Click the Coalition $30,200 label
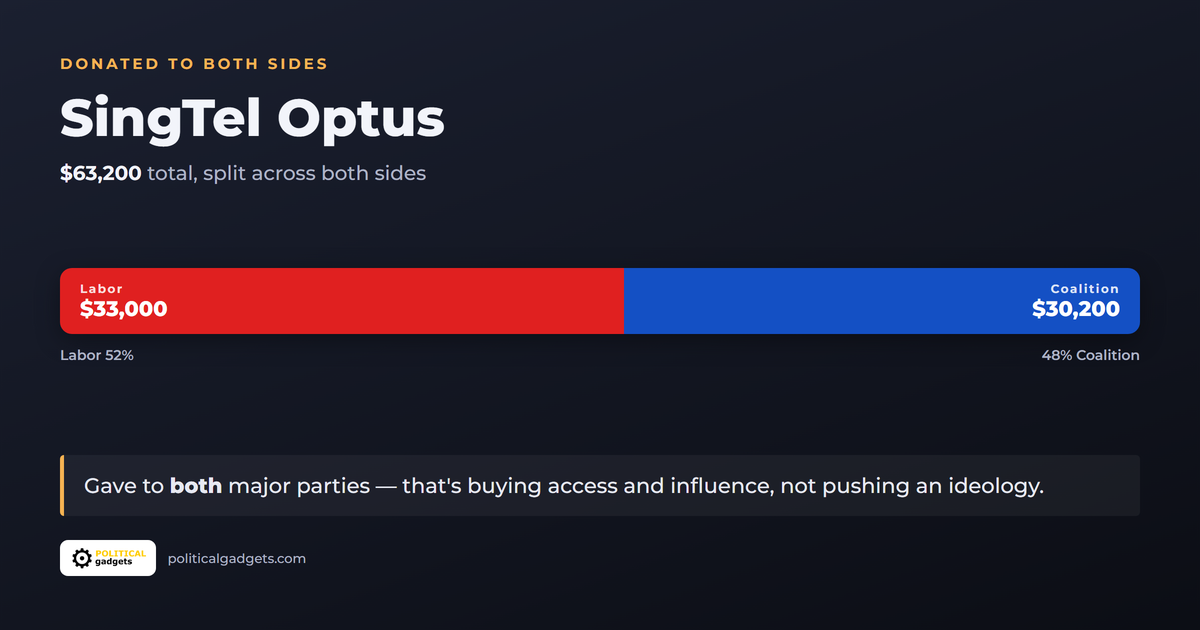Image resolution: width=1200 pixels, height=630 pixels. coord(1076,309)
